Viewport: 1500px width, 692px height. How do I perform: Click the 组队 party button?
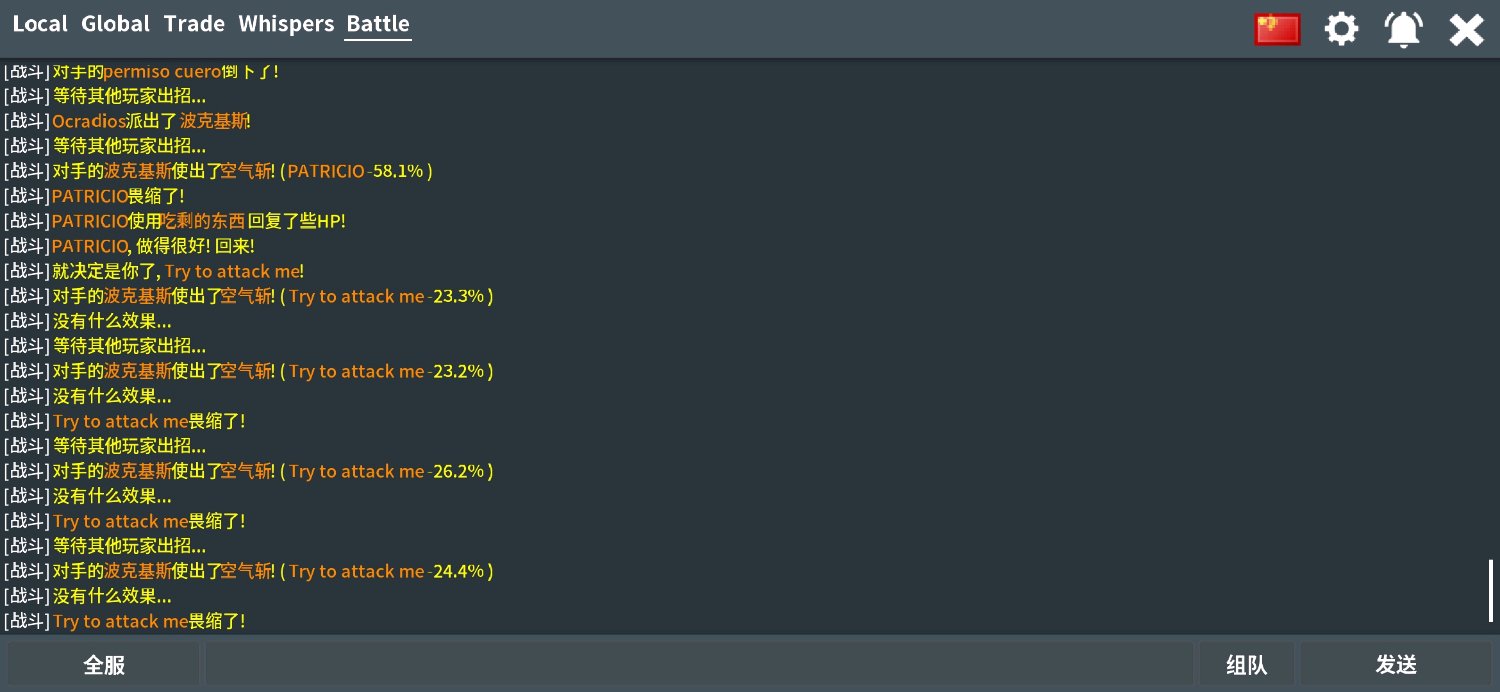[x=1247, y=665]
